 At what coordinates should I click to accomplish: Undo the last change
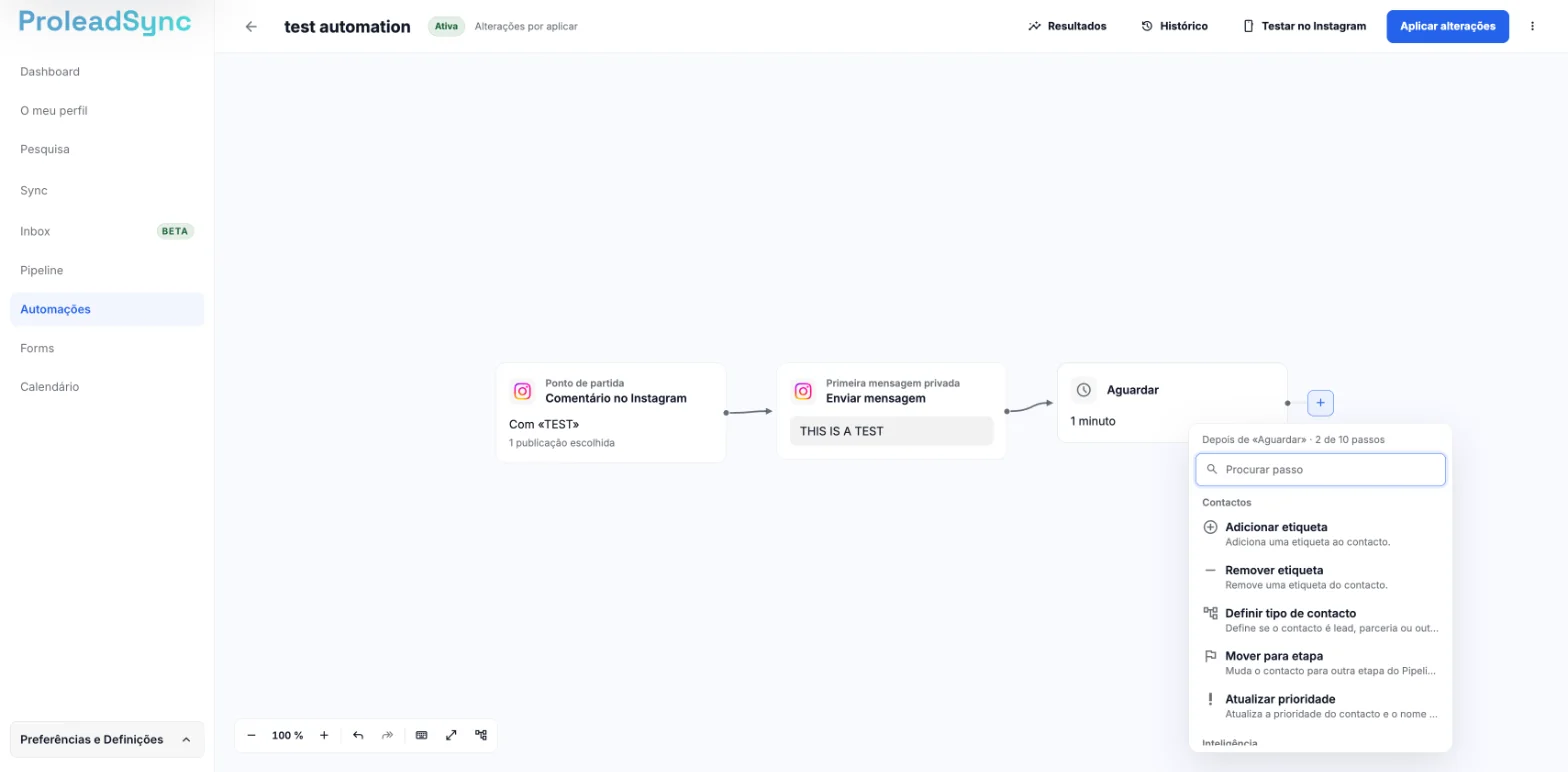[x=358, y=735]
